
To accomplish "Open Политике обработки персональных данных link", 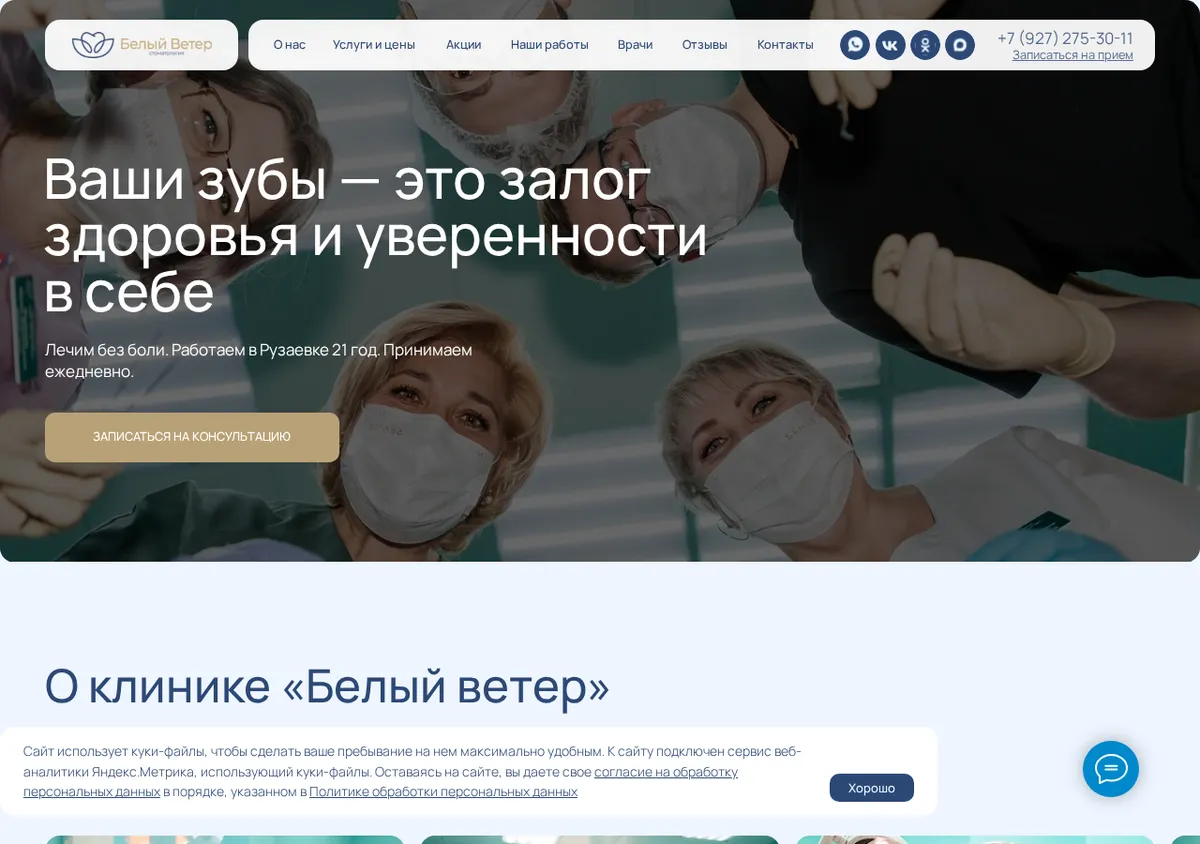I will 443,792.
